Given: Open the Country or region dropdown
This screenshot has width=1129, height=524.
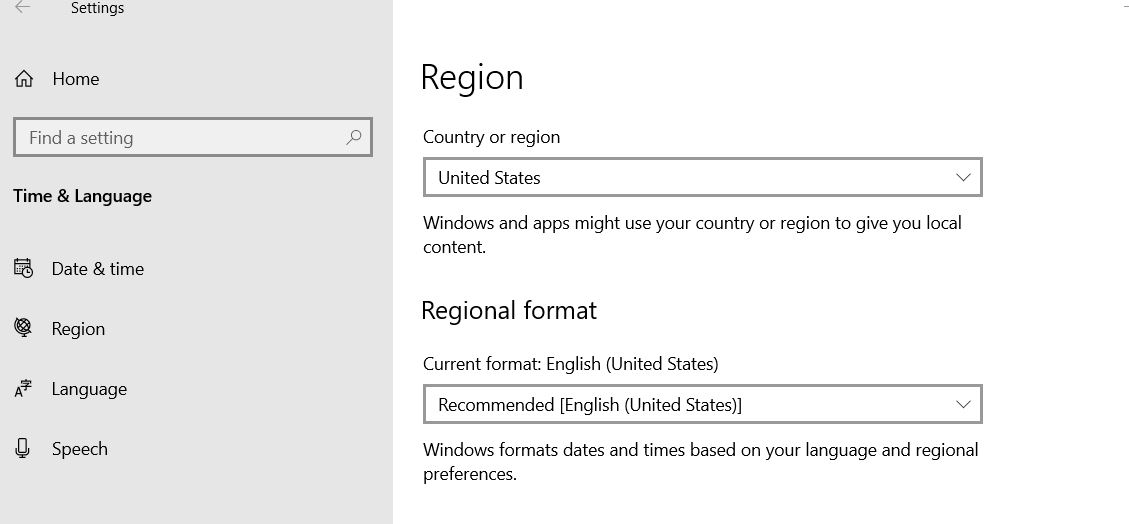Looking at the screenshot, I should pos(703,177).
